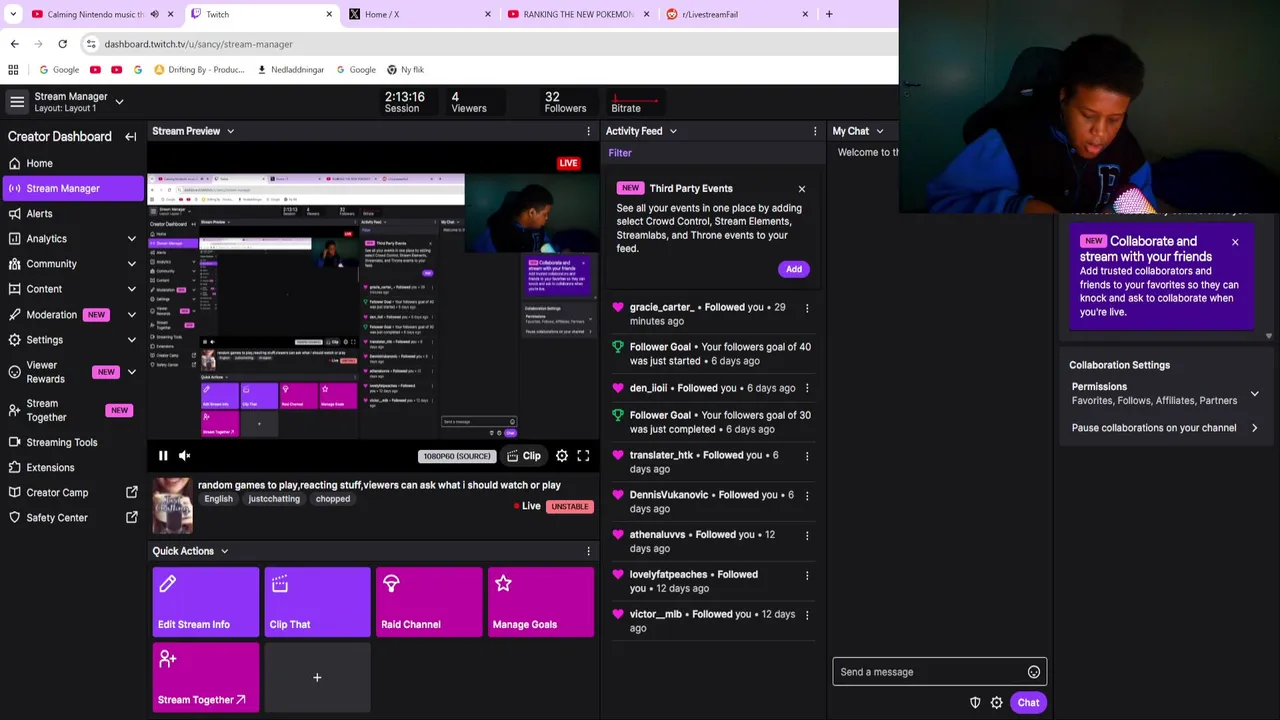Close the Third Party Events notice
Image resolution: width=1280 pixels, height=720 pixels.
[801, 188]
